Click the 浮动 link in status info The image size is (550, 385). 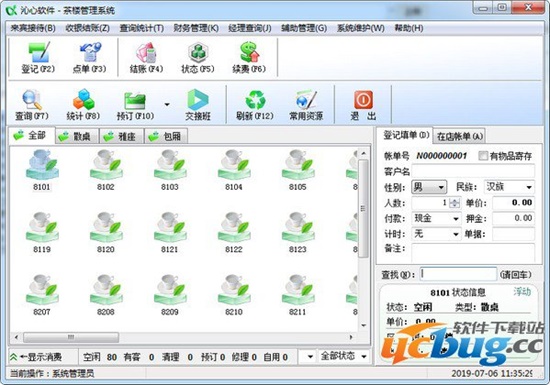(x=522, y=291)
